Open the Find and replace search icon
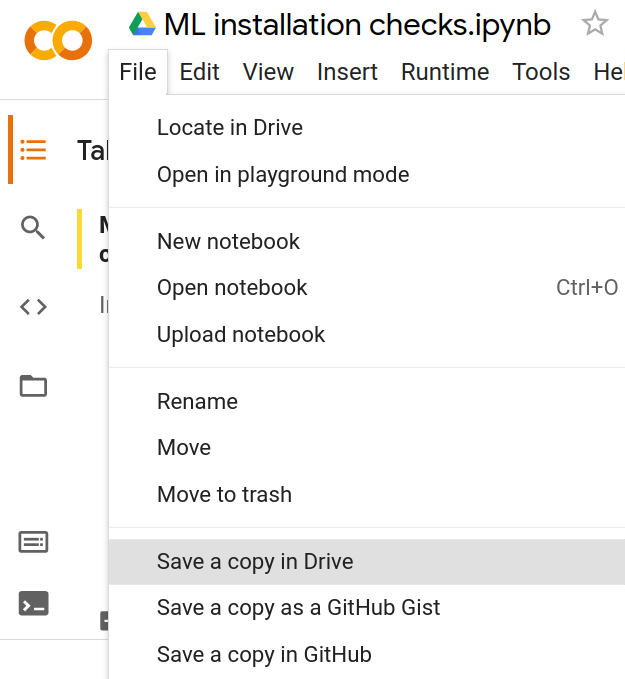Viewport: 625px width, 679px height. point(33,228)
